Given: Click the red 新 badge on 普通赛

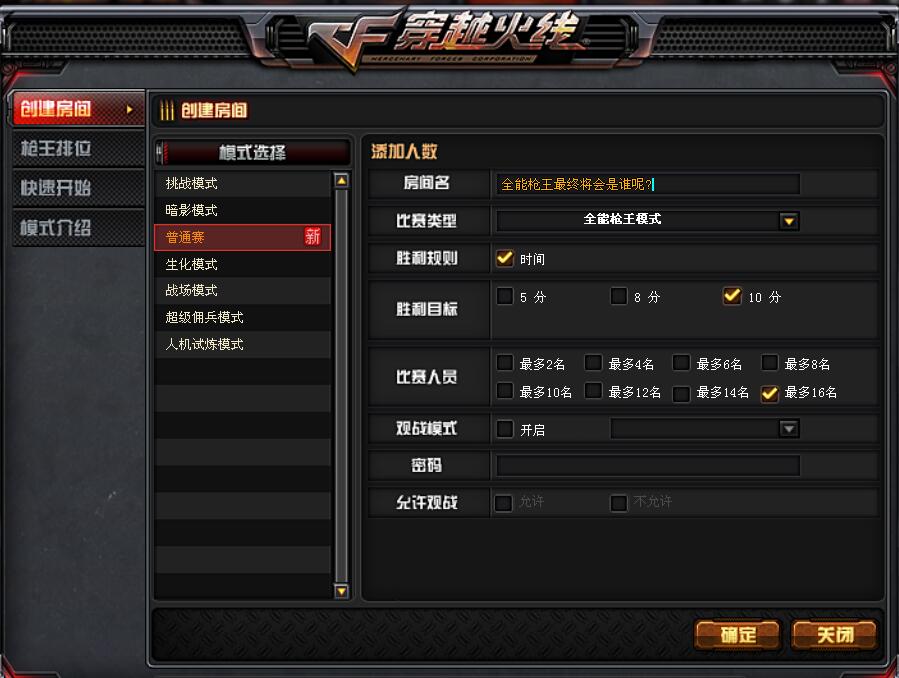Looking at the screenshot, I should pos(312,236).
